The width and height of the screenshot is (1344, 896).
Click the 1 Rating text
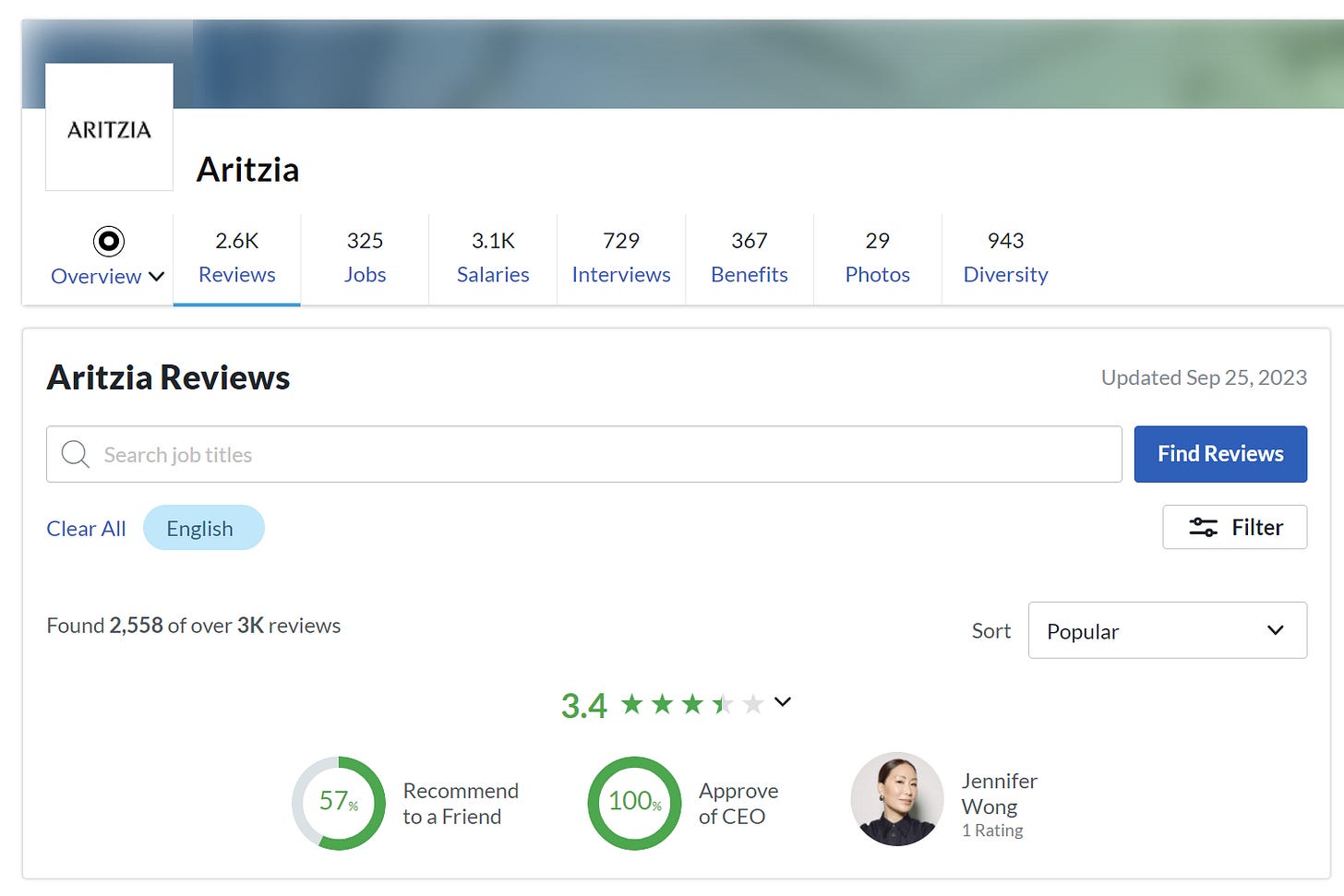(992, 830)
